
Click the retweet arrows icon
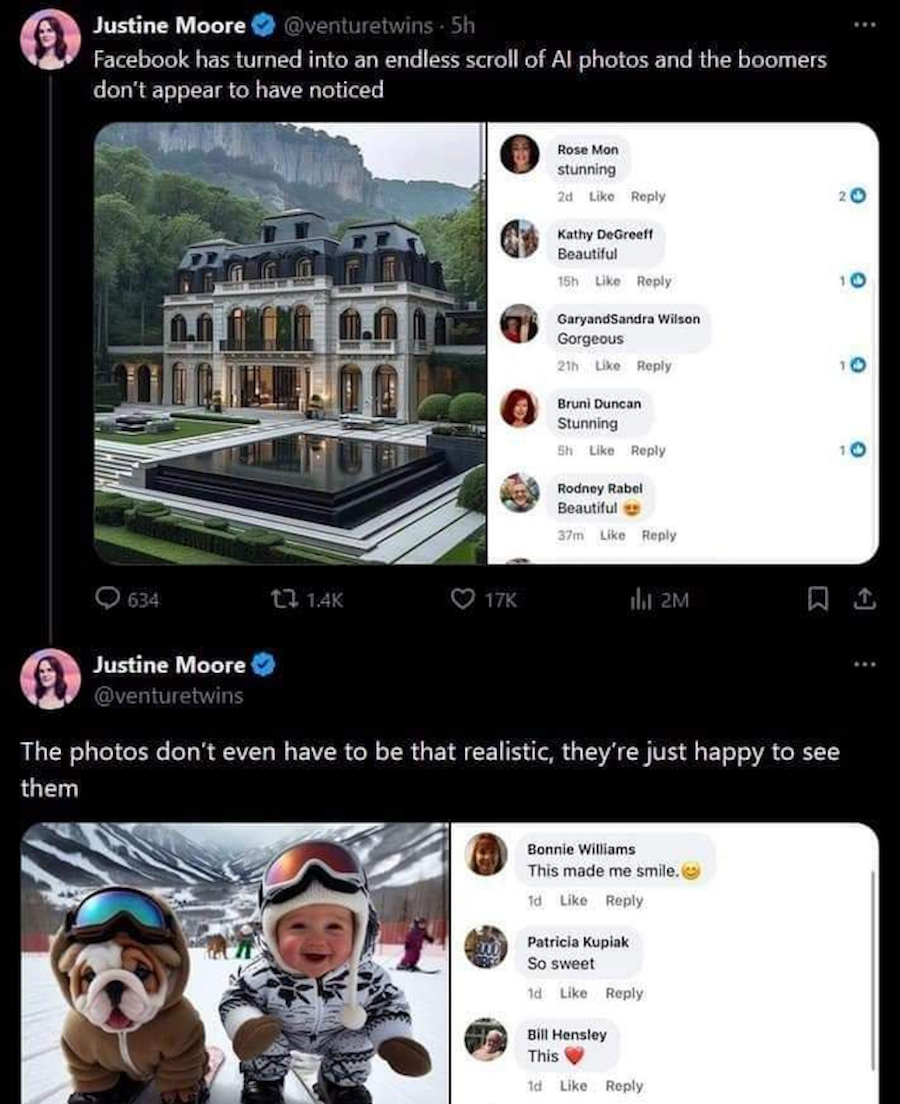point(283,599)
